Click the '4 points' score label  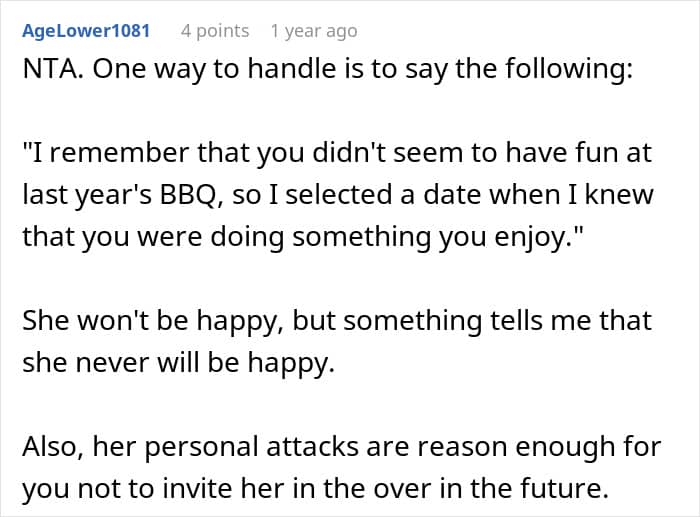coord(215,31)
